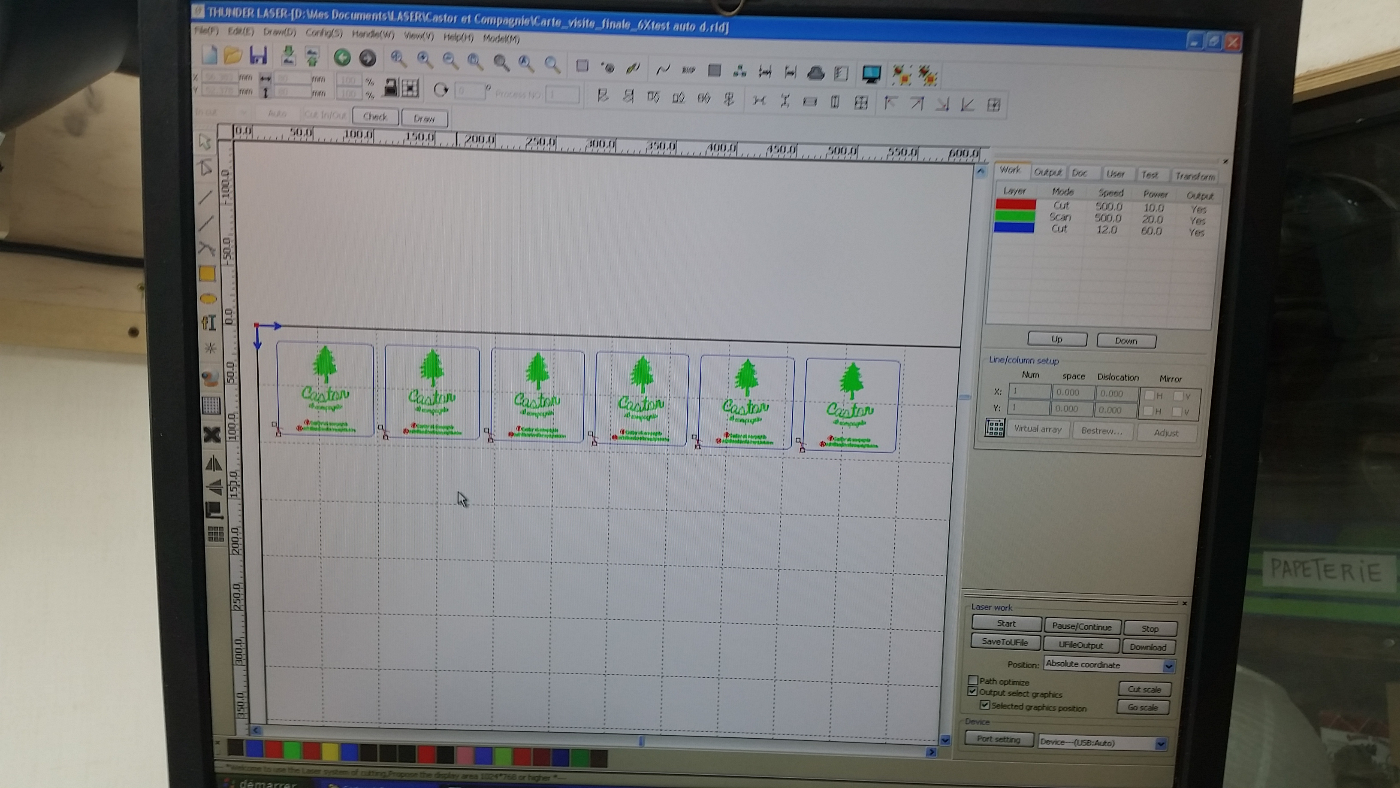Click the first magnifier zoom icon
Image resolution: width=1400 pixels, height=788 pixels.
398,59
